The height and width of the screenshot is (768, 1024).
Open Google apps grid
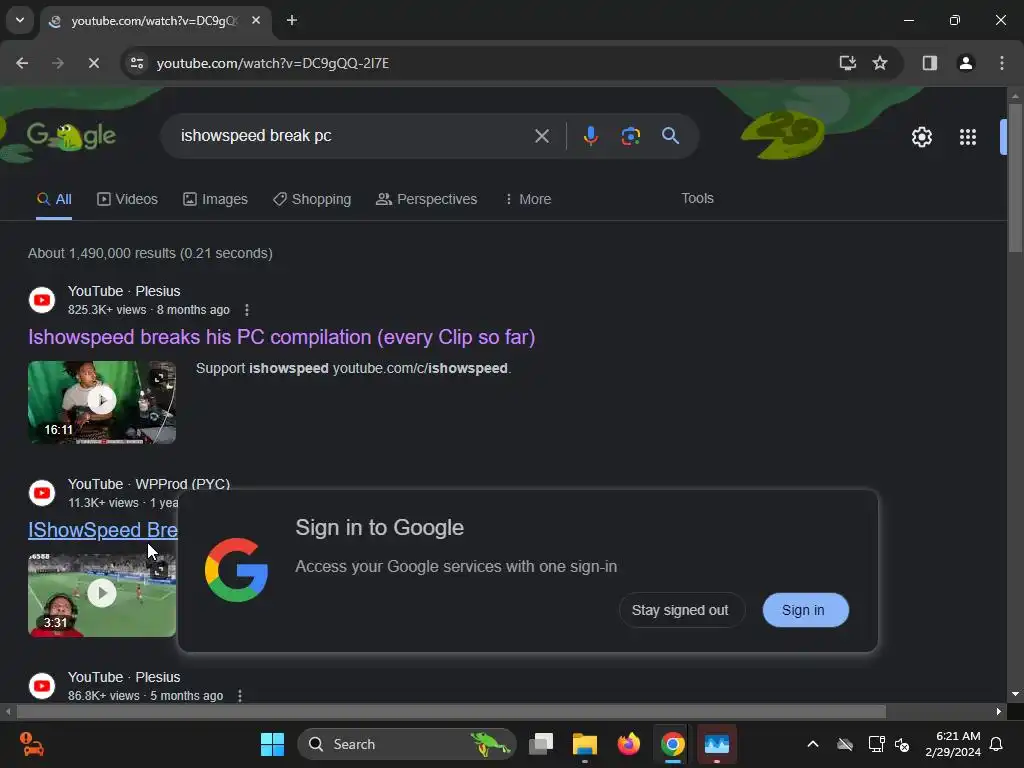(x=968, y=137)
